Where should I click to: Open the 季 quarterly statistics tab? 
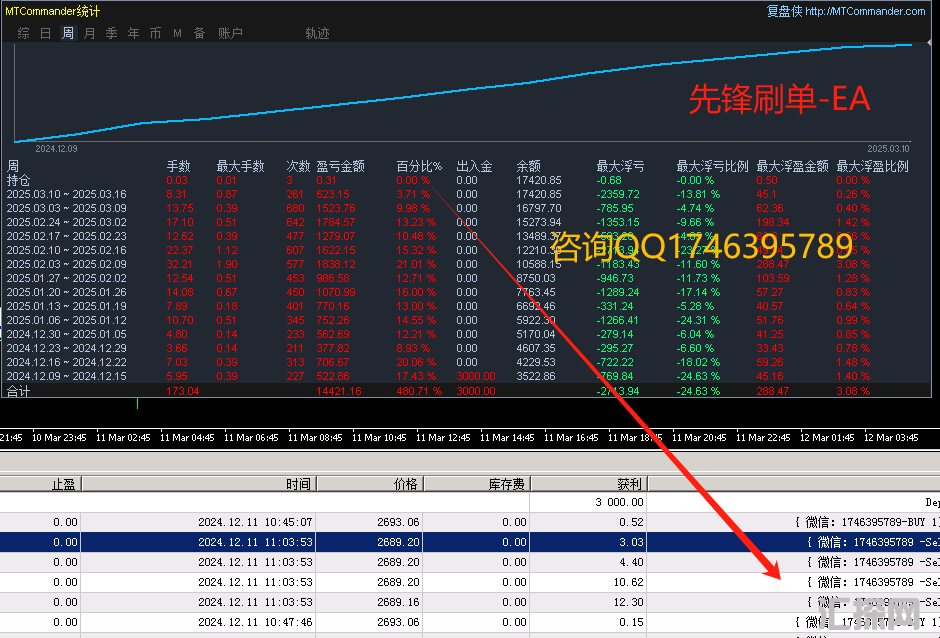pyautogui.click(x=111, y=33)
